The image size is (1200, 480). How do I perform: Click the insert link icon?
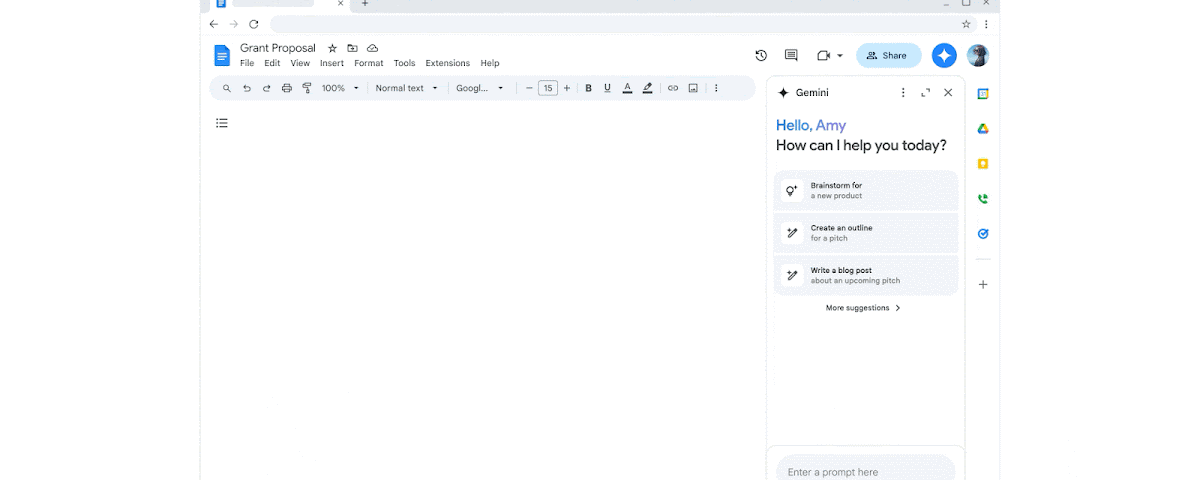(673, 88)
